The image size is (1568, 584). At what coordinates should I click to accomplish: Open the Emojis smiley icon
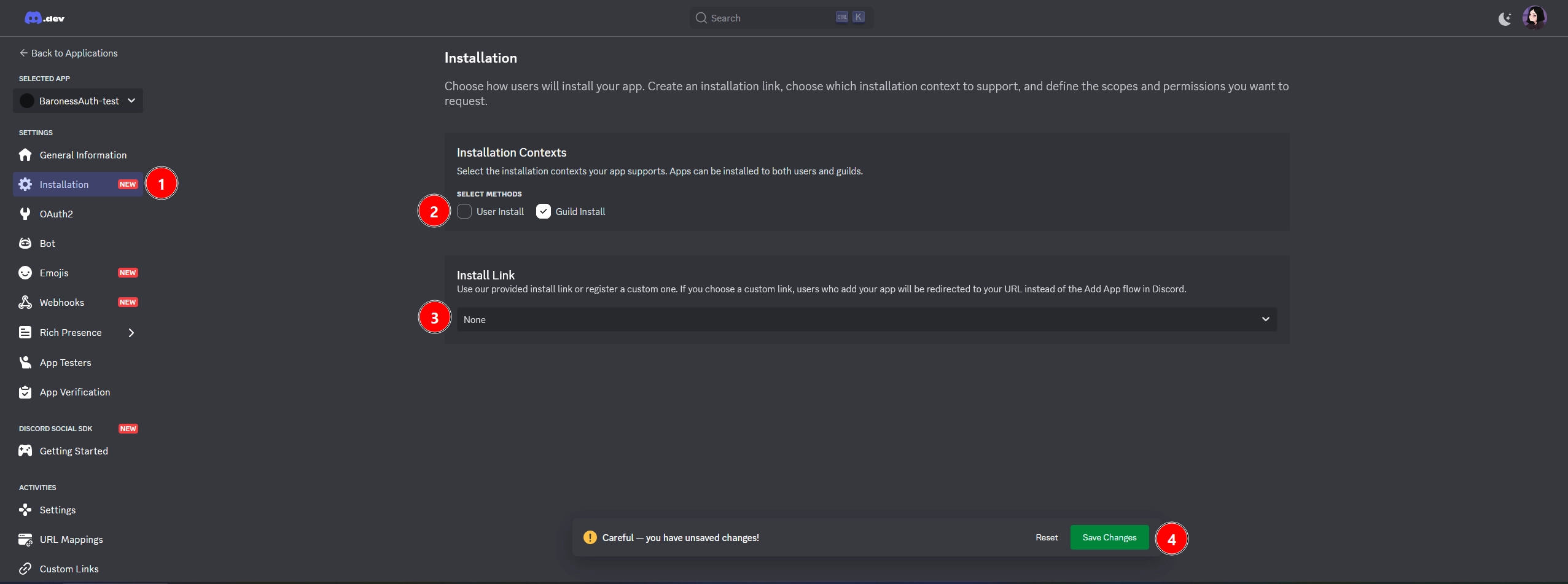(x=25, y=273)
